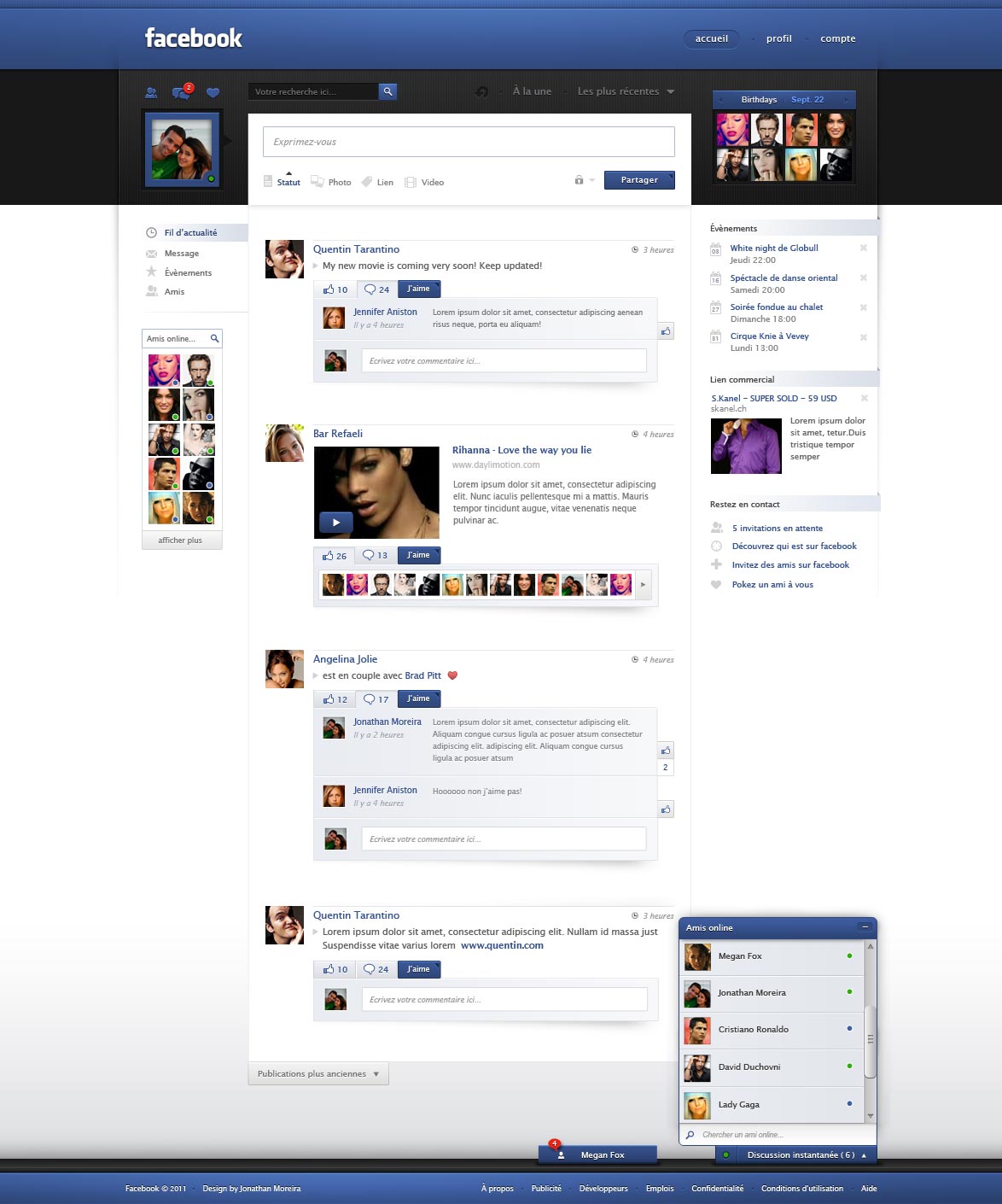Dismiss Cirque Knie à Vevey event
The image size is (1002, 1204).
coord(864,337)
